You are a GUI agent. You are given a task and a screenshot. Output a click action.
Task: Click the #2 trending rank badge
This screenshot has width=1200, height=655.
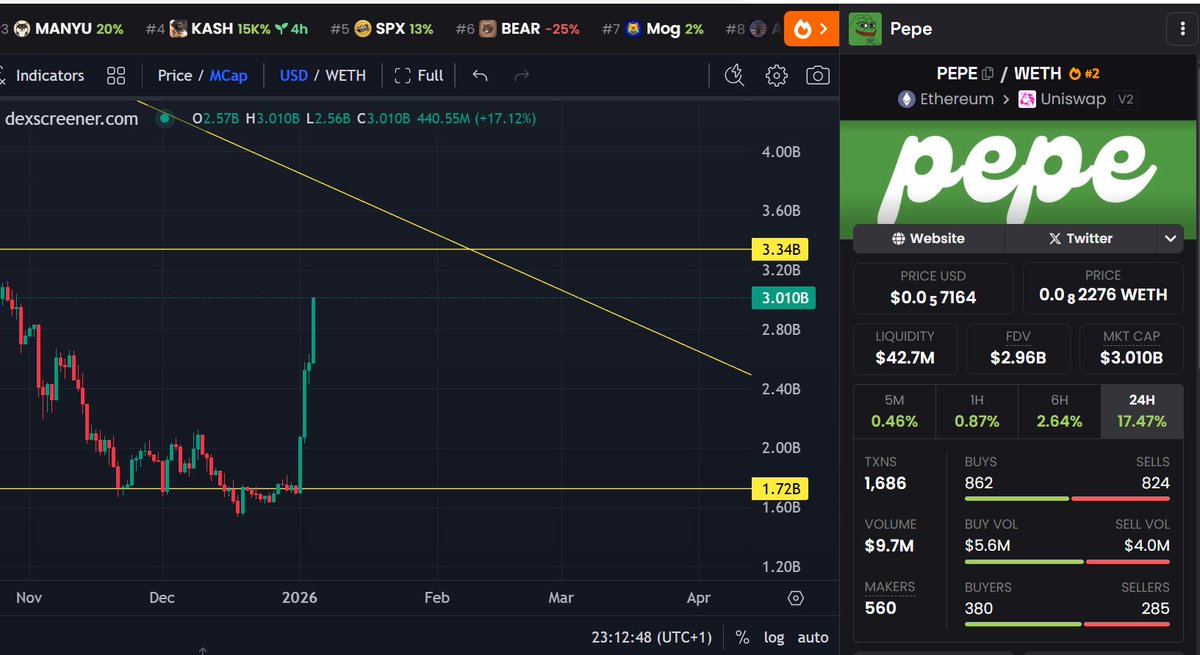click(x=1084, y=73)
